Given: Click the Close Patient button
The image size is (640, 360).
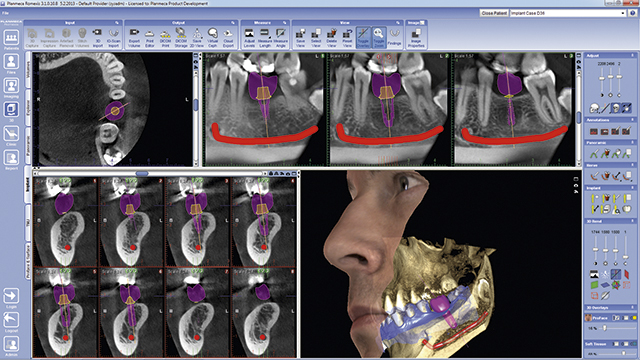Looking at the screenshot, I should pos(494,13).
